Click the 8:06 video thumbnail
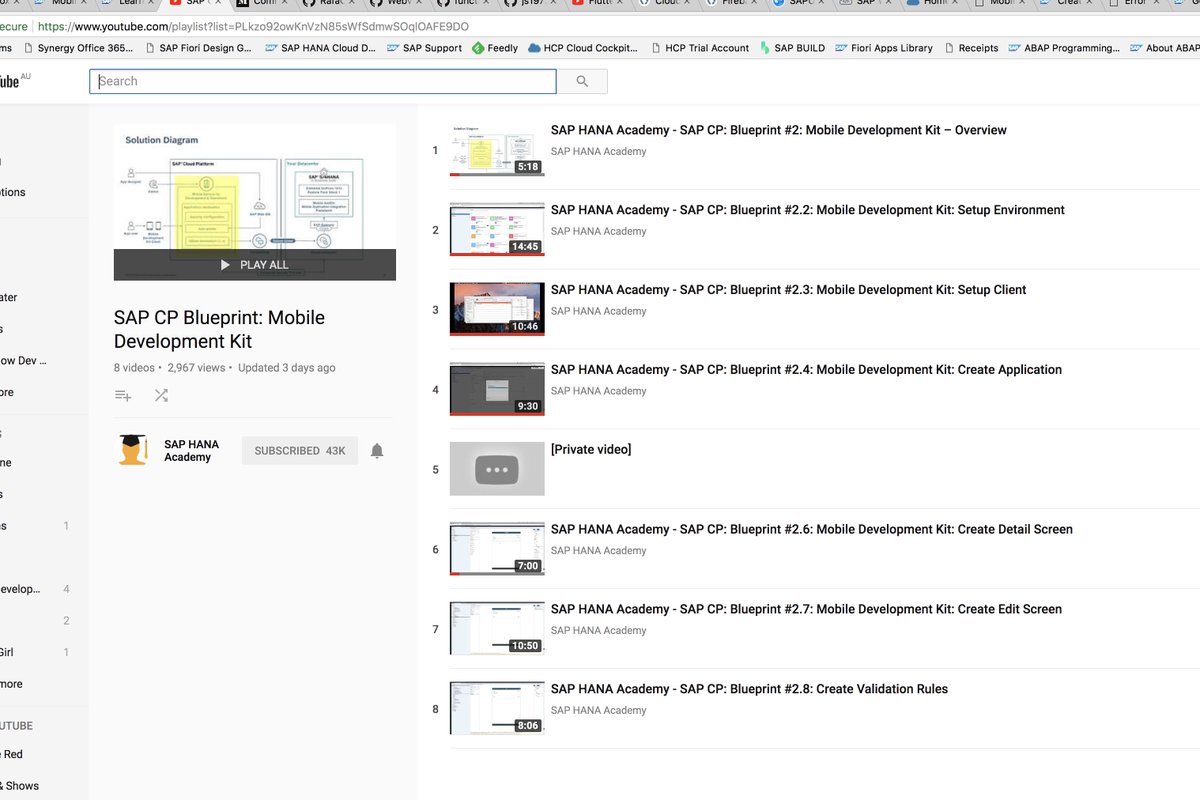 (497, 709)
